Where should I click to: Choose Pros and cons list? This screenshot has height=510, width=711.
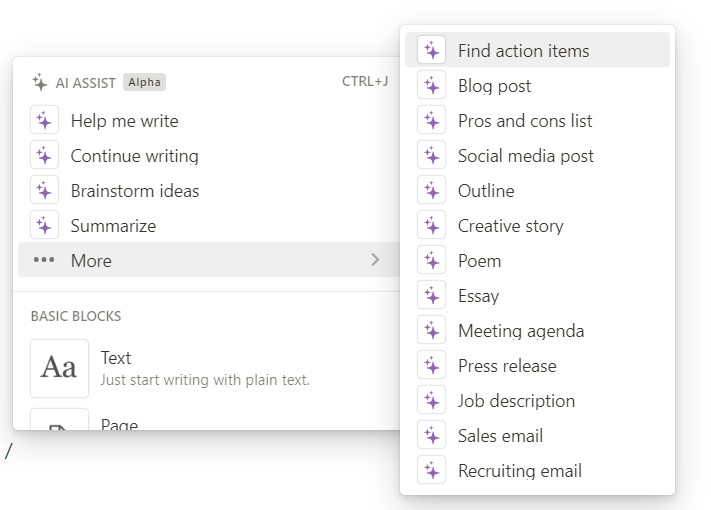coord(537,120)
